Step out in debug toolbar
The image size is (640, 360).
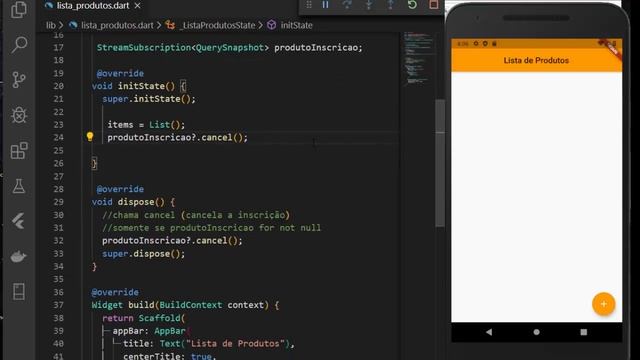coord(390,5)
